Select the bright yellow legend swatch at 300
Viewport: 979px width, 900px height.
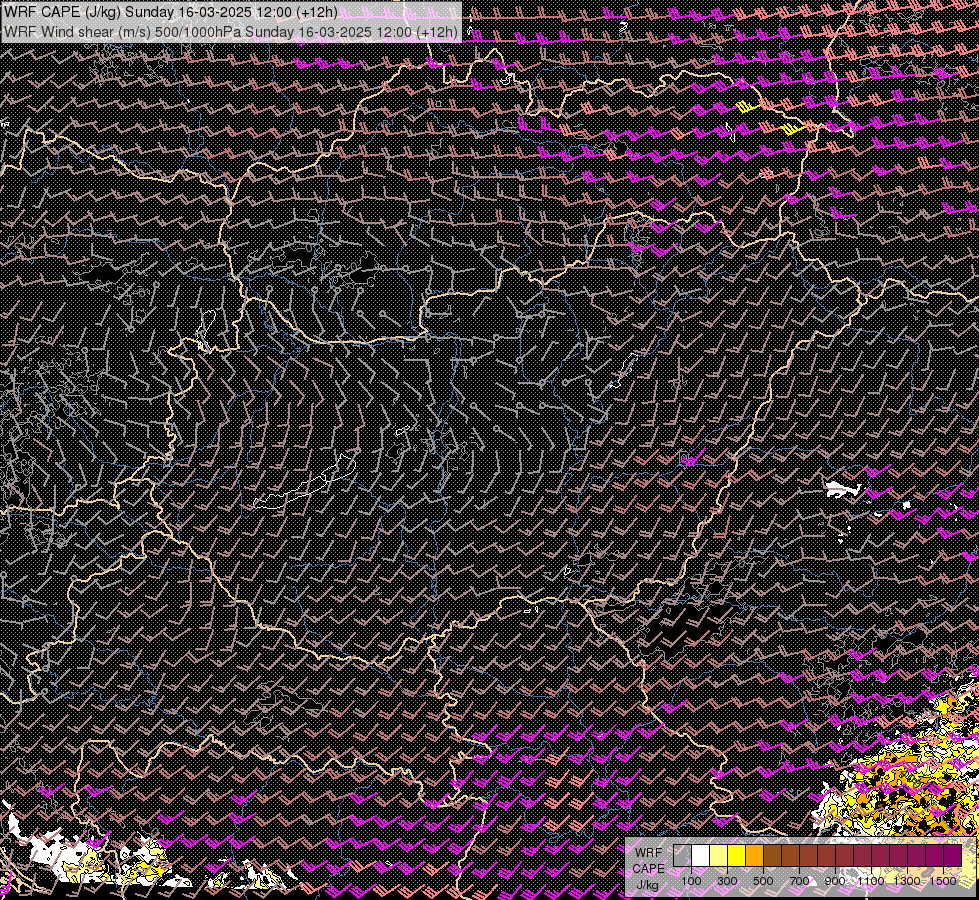tap(736, 856)
